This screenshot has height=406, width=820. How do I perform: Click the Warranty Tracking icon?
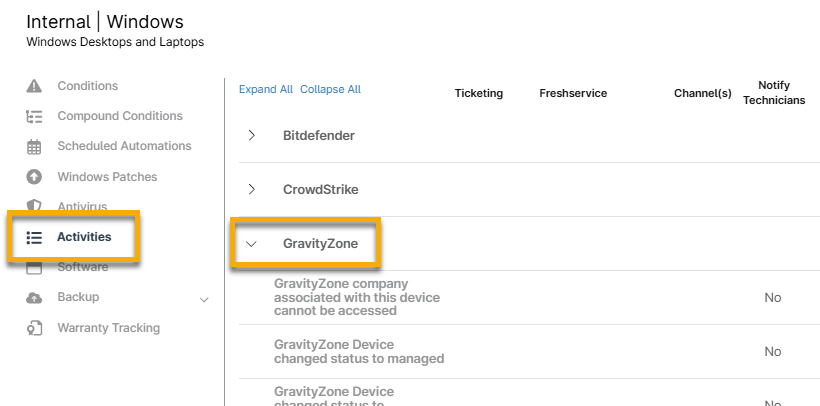point(34,328)
